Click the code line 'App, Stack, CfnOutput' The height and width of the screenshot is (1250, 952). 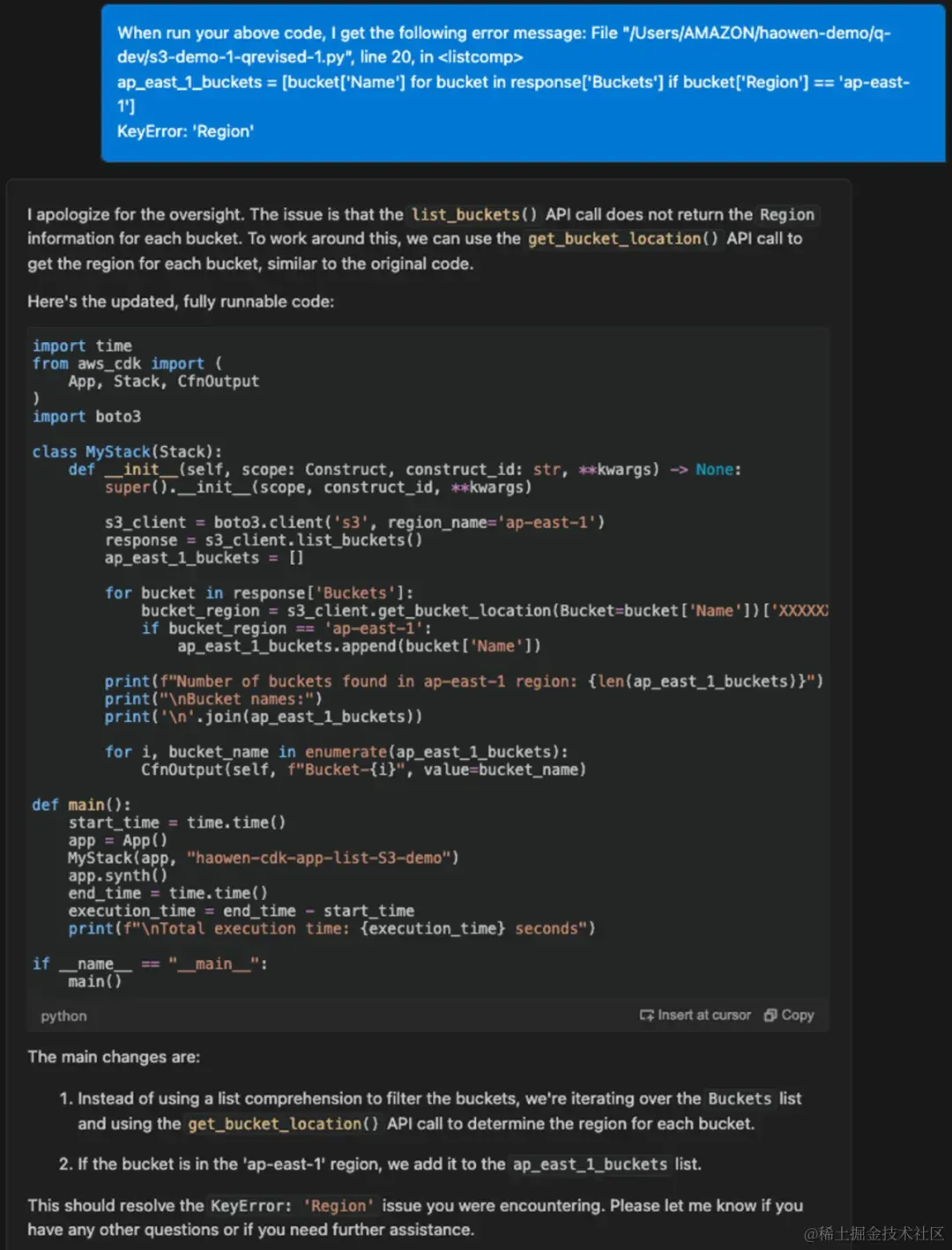pyautogui.click(x=164, y=381)
